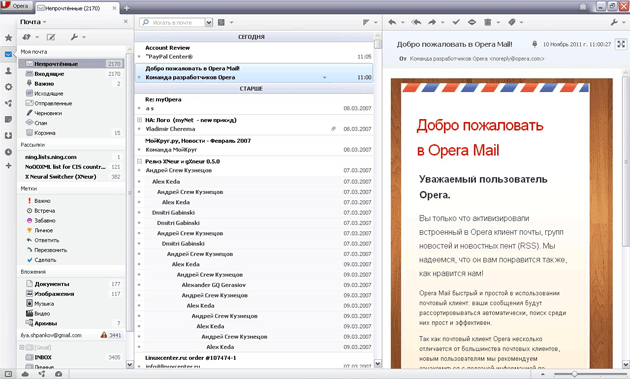Viewport: 630px width, 379px height.
Task: Open the reply options dropdown arrow
Action: [x=403, y=23]
